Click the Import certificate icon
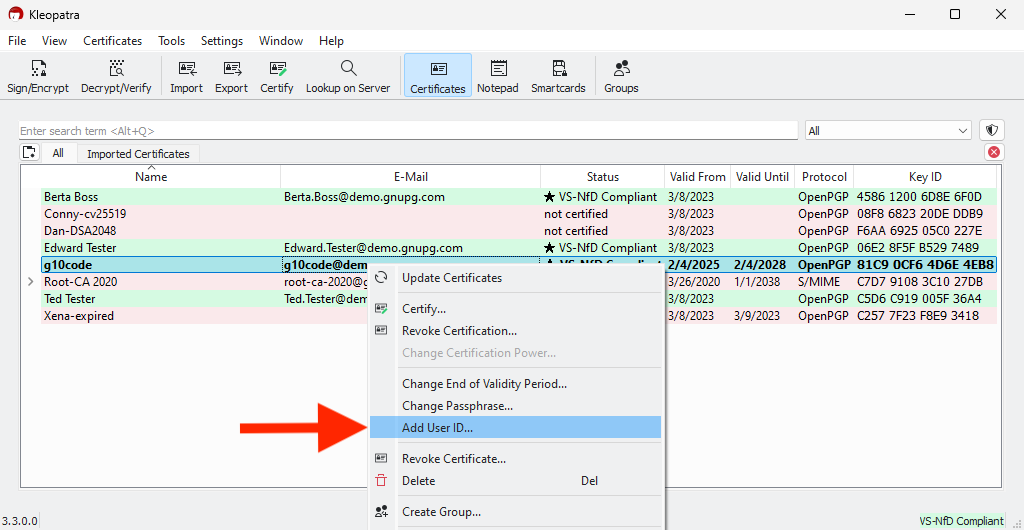 coord(187,76)
